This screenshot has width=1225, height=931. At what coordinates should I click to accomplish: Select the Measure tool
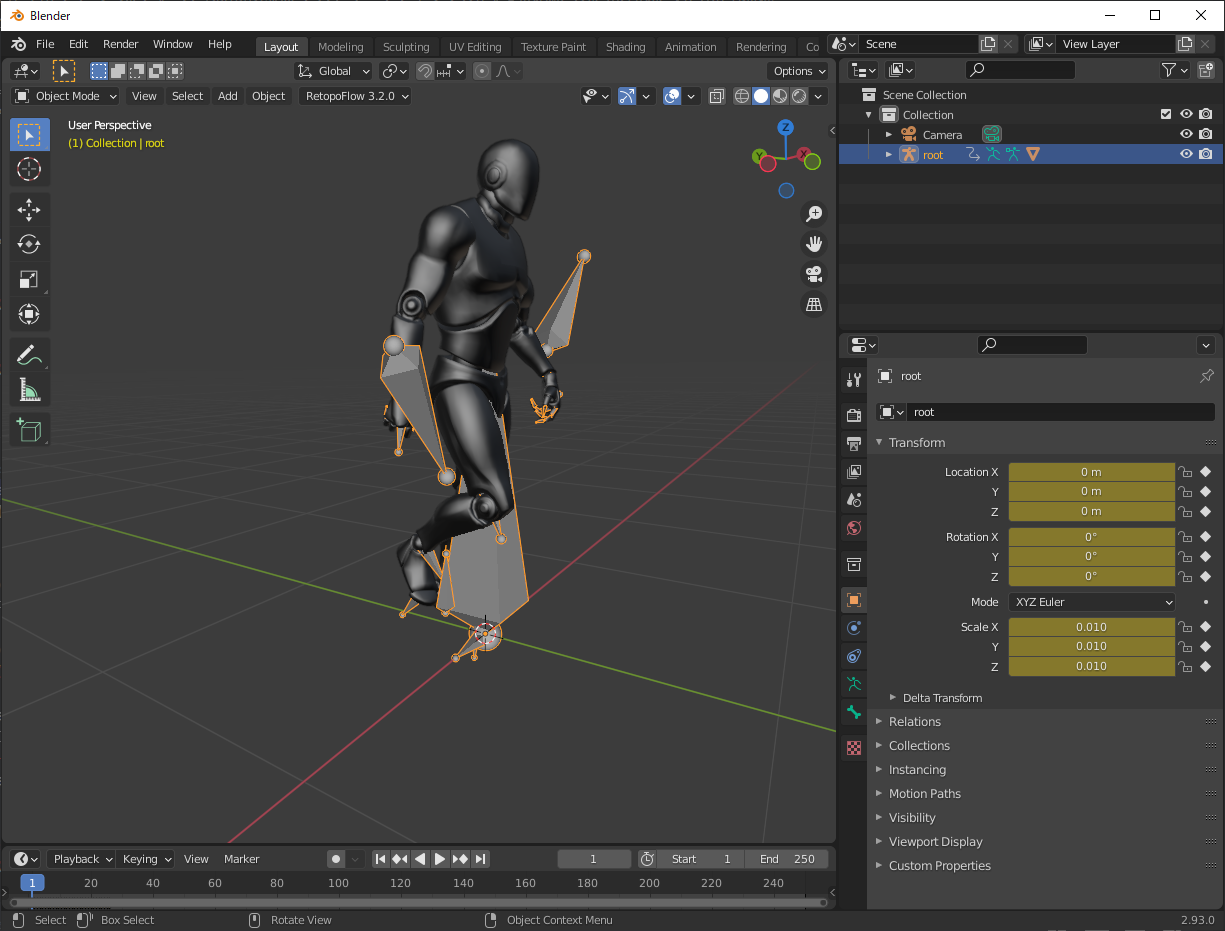coord(29,390)
